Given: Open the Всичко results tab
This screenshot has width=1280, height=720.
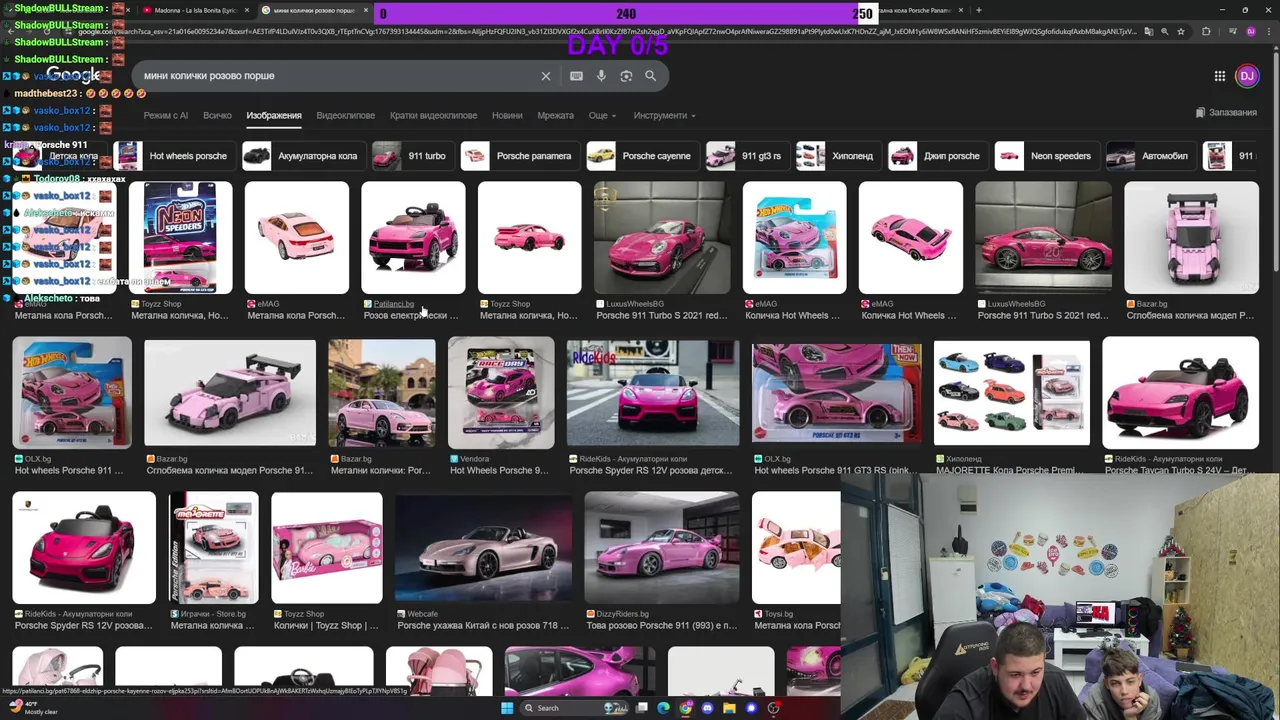Looking at the screenshot, I should 217,115.
